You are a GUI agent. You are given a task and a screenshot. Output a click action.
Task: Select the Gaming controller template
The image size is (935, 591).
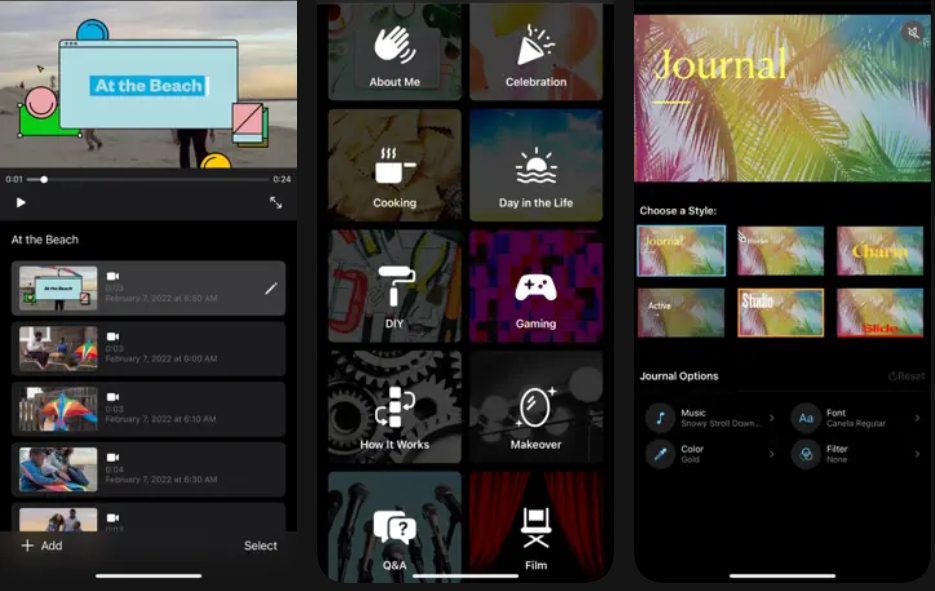click(535, 286)
